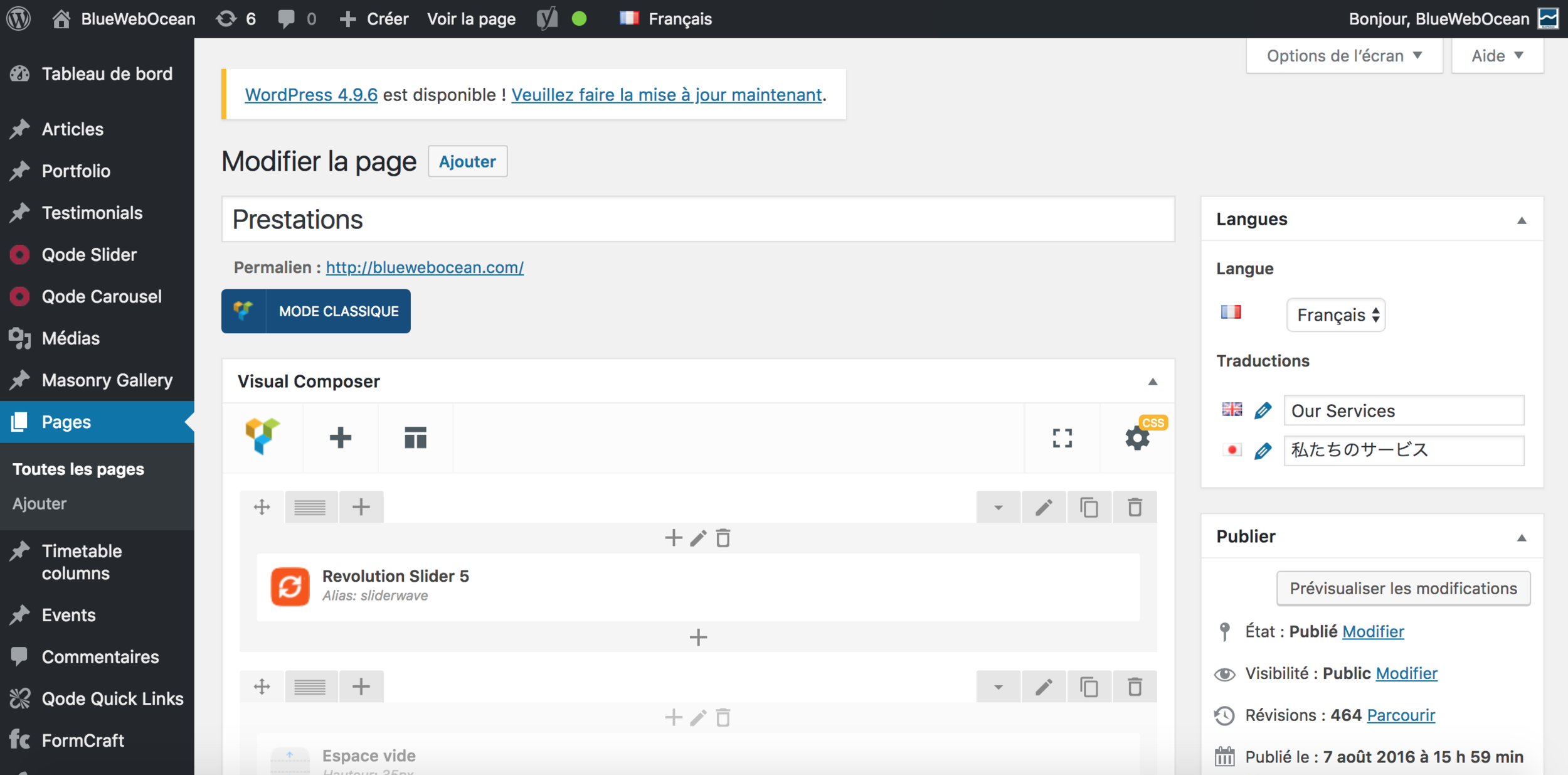The image size is (1568, 775).
Task: Collapse the Langues metabox
Action: pos(1521,220)
